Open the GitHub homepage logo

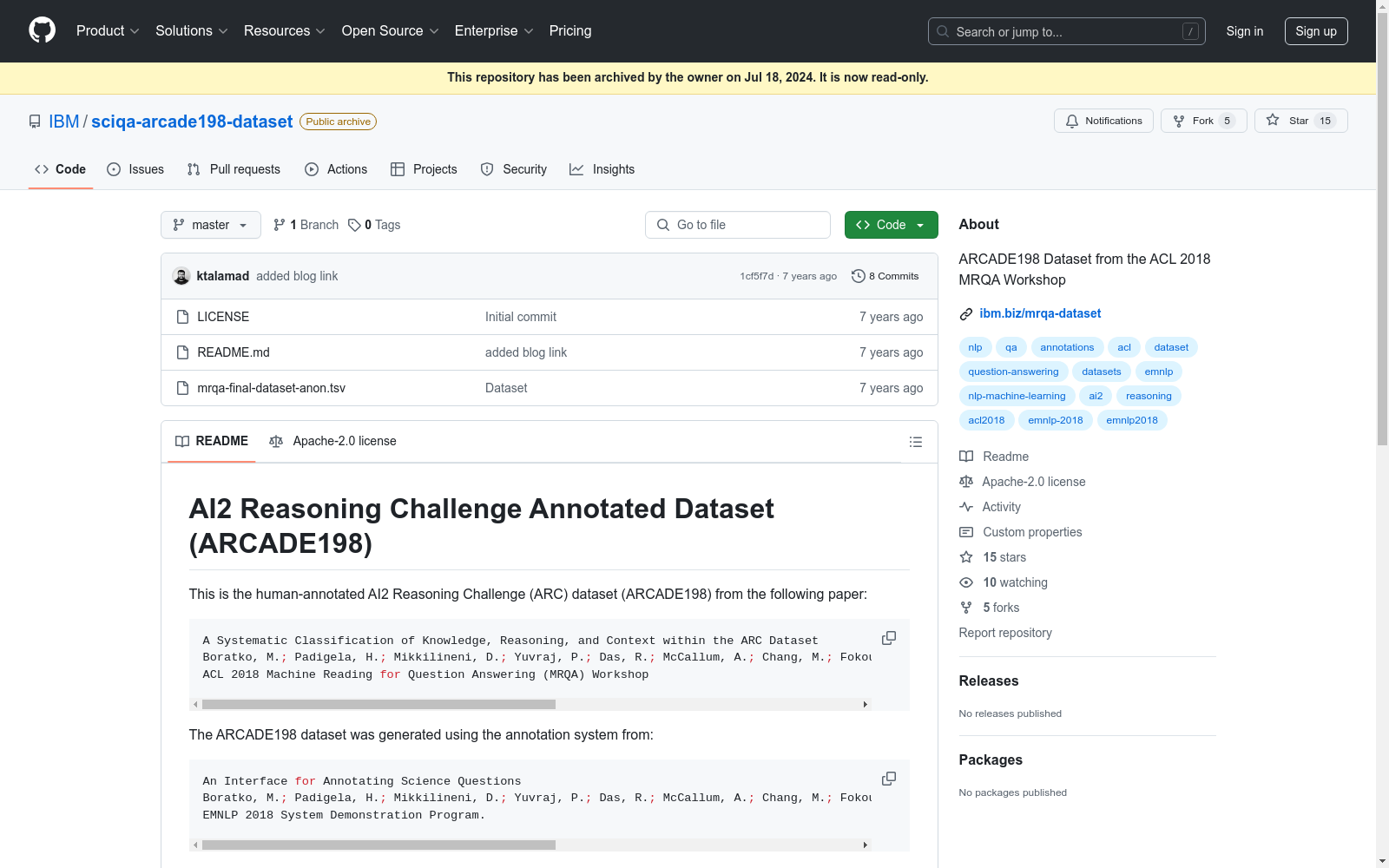(x=42, y=30)
